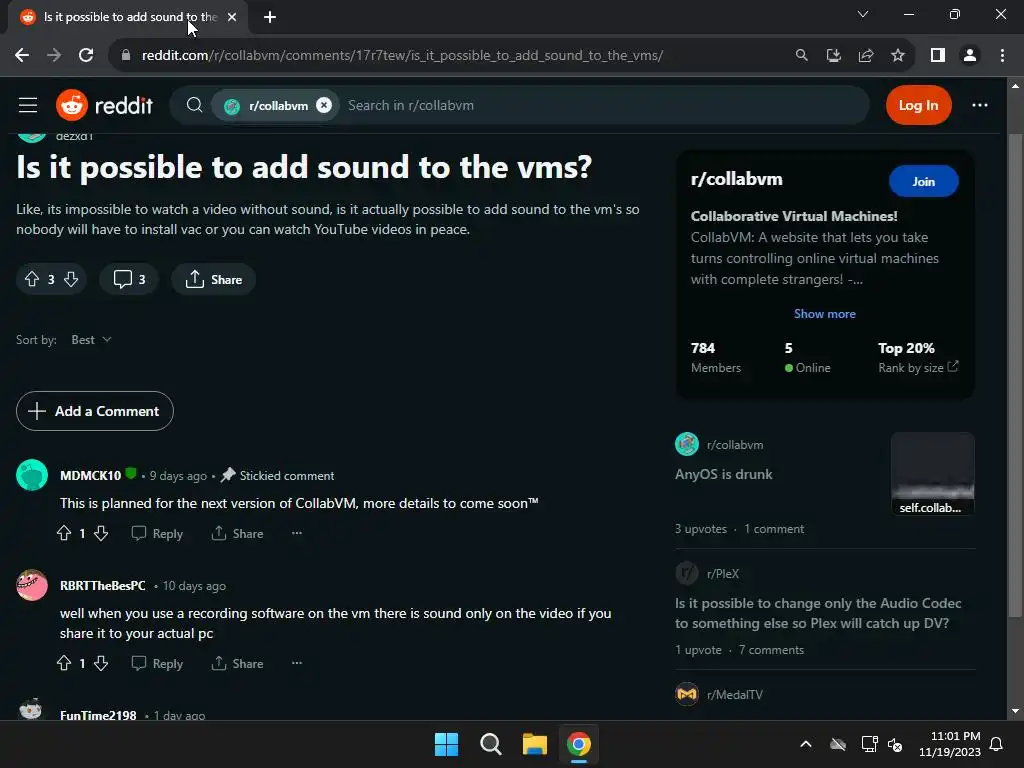Open the post's 3 comments button
Screen dimensions: 1024x768
129,280
